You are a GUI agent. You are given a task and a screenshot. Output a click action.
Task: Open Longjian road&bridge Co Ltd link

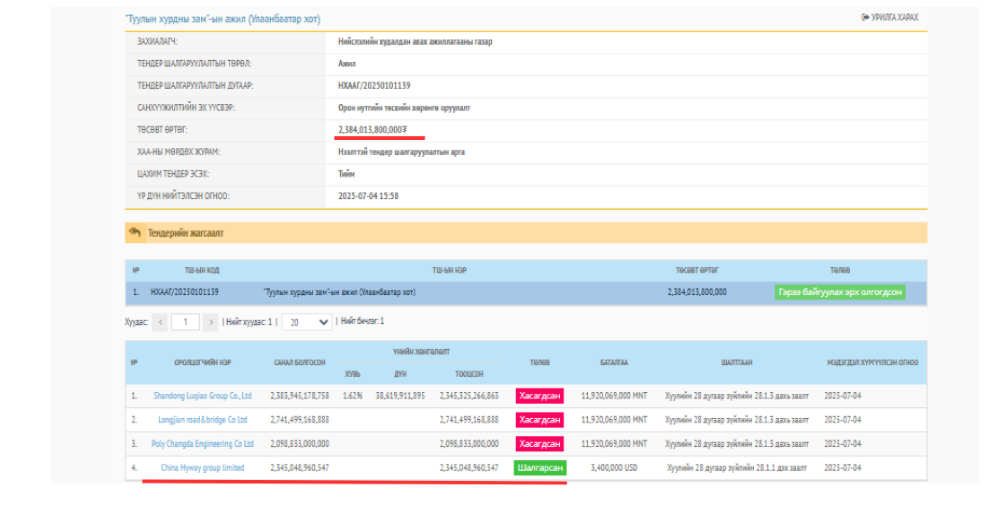tap(203, 420)
